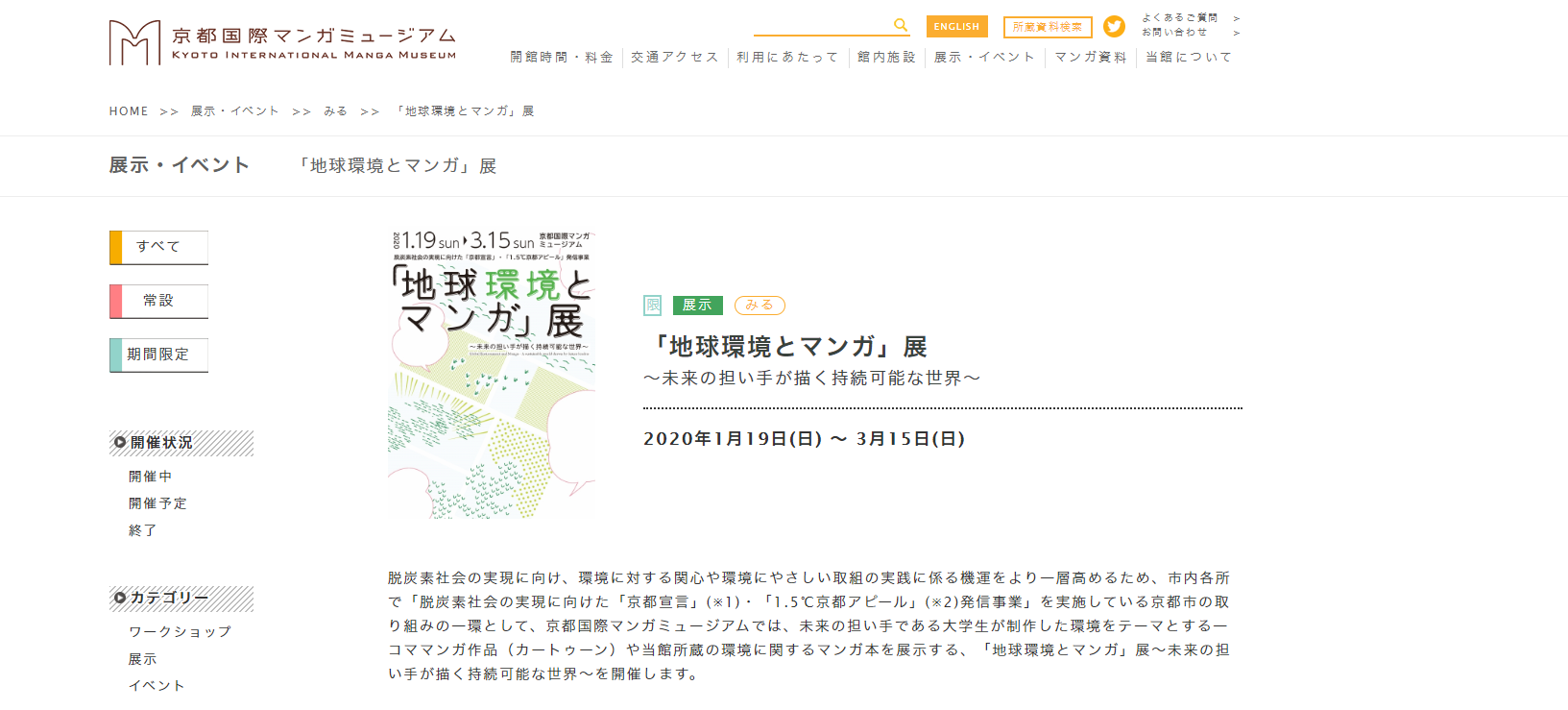Click 展示・イベント breadcrumb link
Screen dimensions: 1568x710
[x=235, y=111]
